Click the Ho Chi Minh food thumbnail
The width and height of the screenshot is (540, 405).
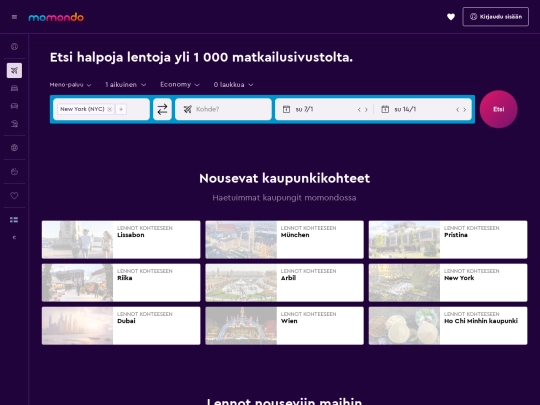point(404,326)
